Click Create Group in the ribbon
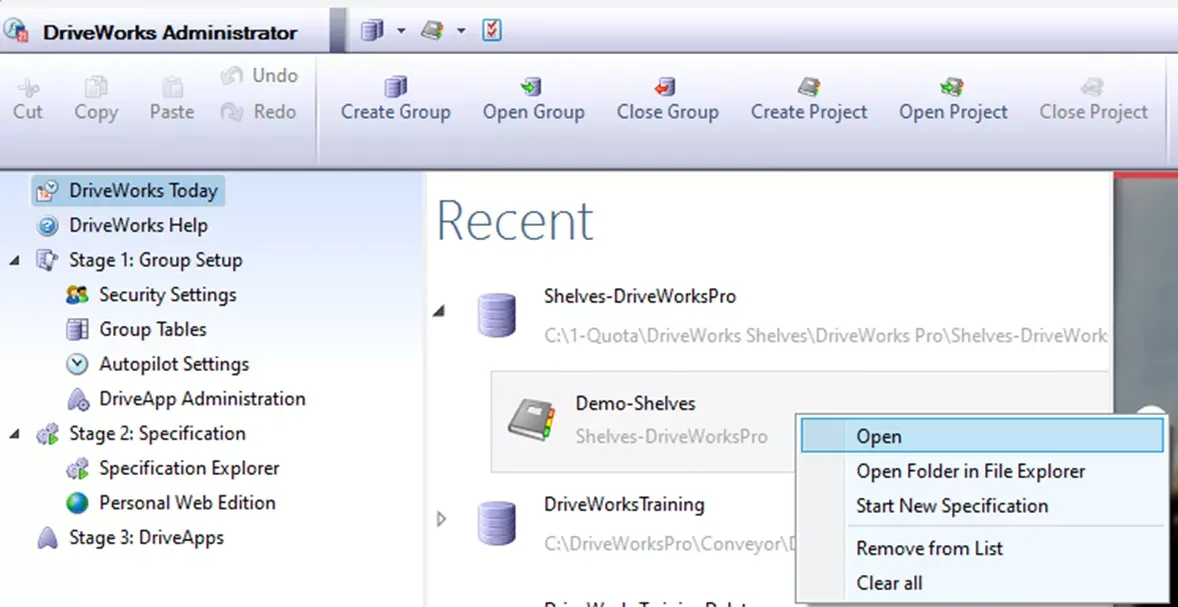This screenshot has width=1178, height=607. click(x=396, y=99)
